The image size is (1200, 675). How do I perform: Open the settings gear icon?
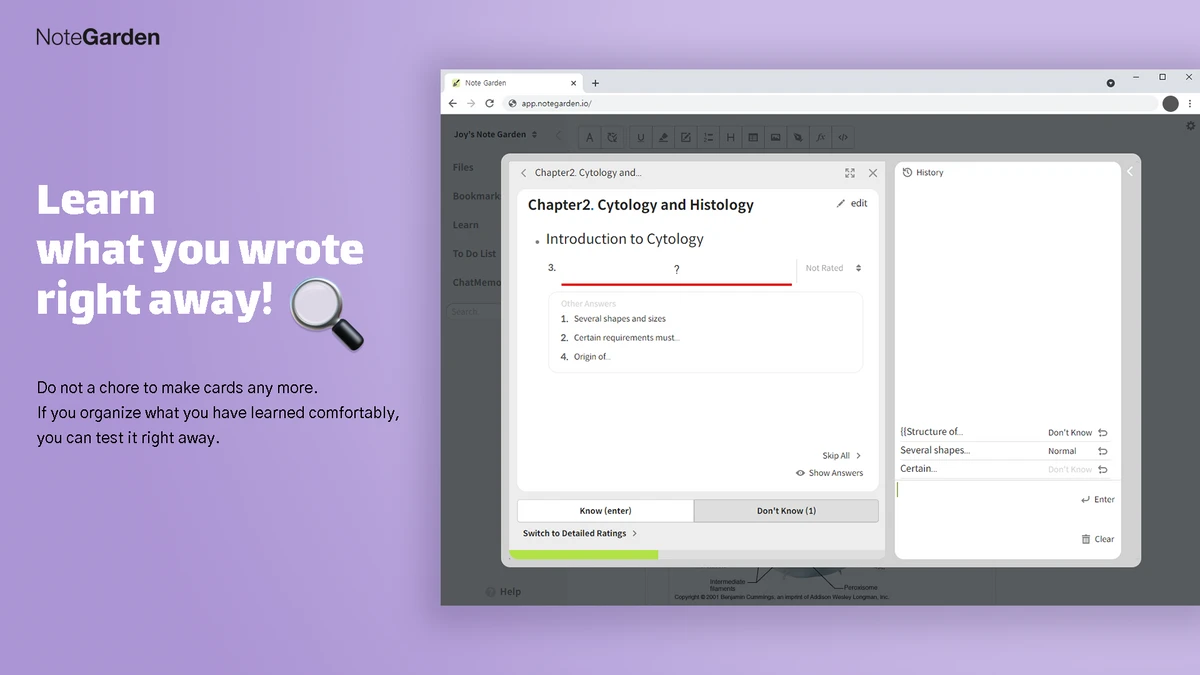pos(1190,126)
